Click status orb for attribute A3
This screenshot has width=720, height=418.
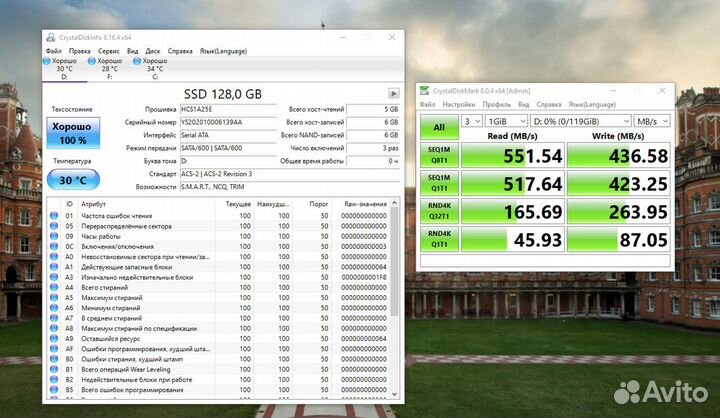[54, 277]
